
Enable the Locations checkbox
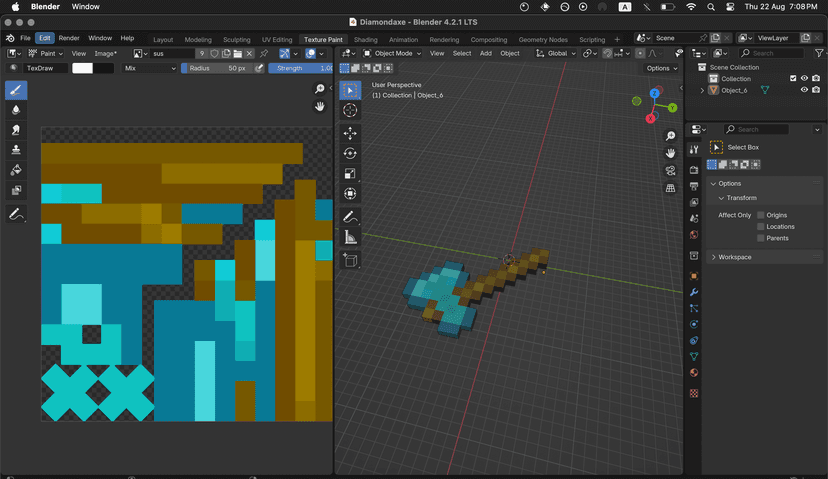point(761,227)
